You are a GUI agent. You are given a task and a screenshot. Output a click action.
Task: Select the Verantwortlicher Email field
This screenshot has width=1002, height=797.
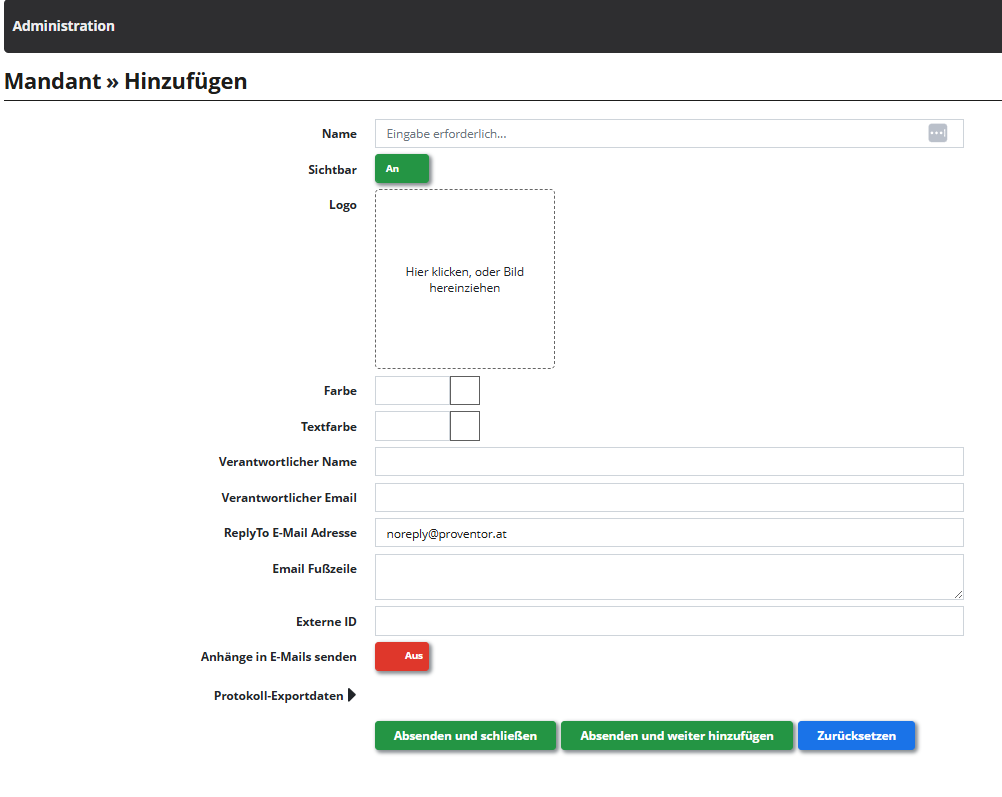pos(669,497)
